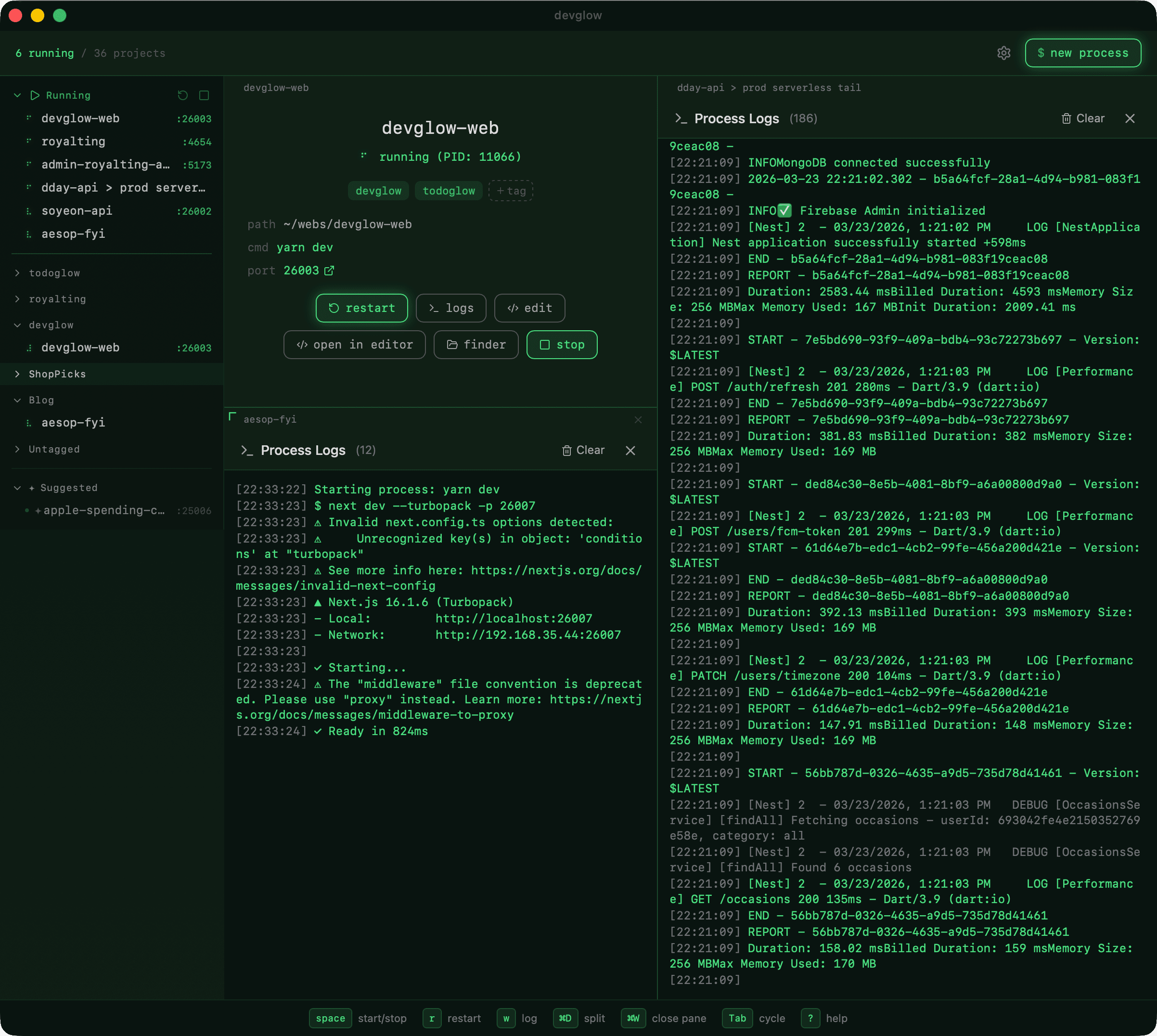Click the space start/stop shortcut hint
1157x1036 pixels.
tap(358, 1018)
